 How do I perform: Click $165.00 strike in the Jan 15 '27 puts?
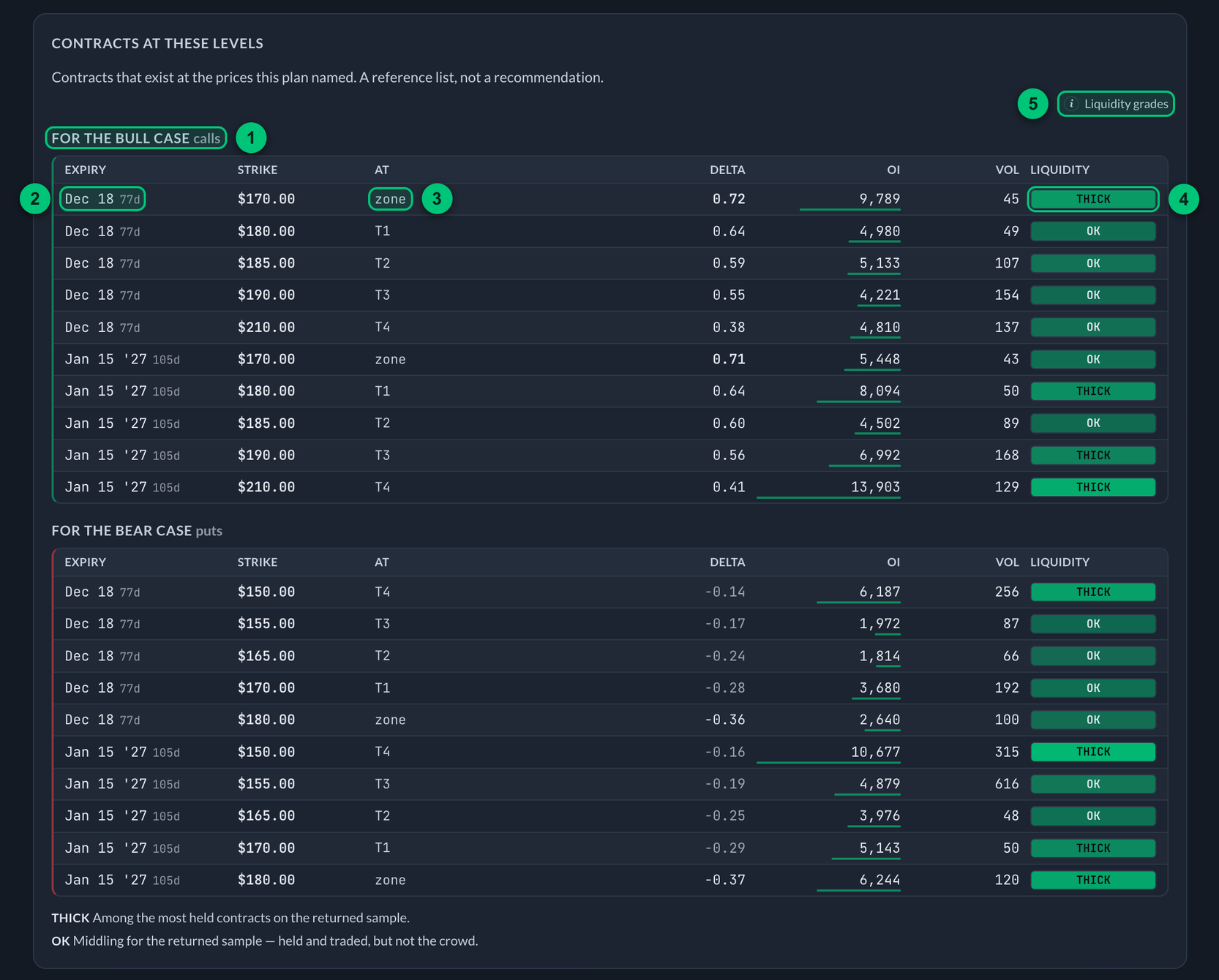point(266,816)
